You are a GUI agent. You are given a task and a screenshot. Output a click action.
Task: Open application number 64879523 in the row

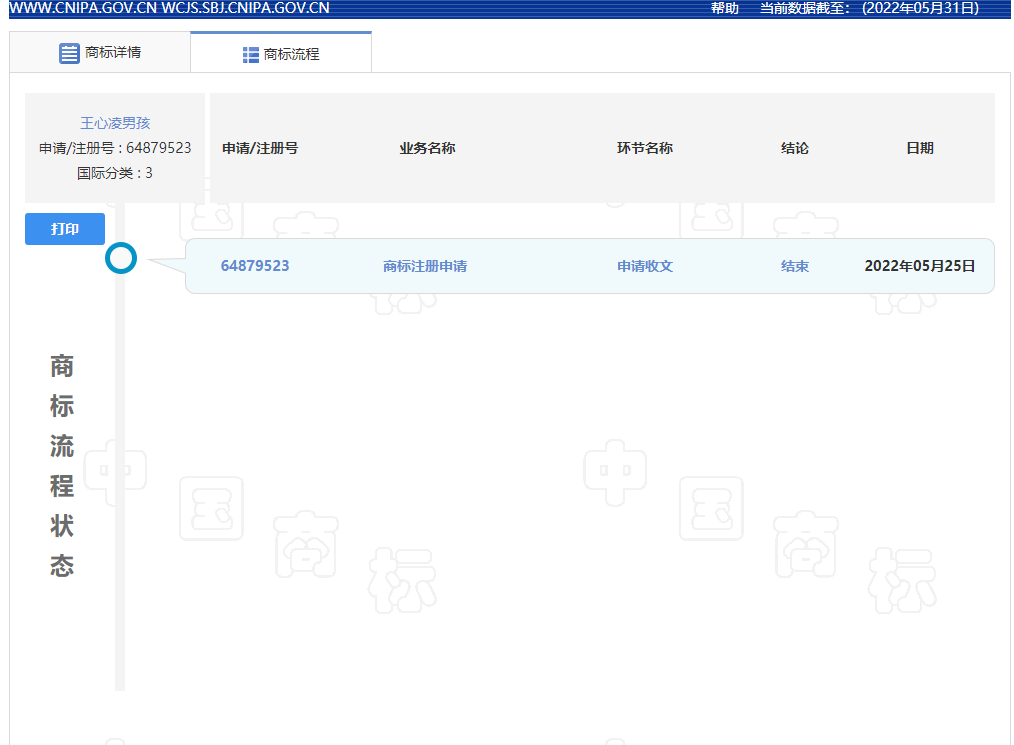click(x=255, y=266)
